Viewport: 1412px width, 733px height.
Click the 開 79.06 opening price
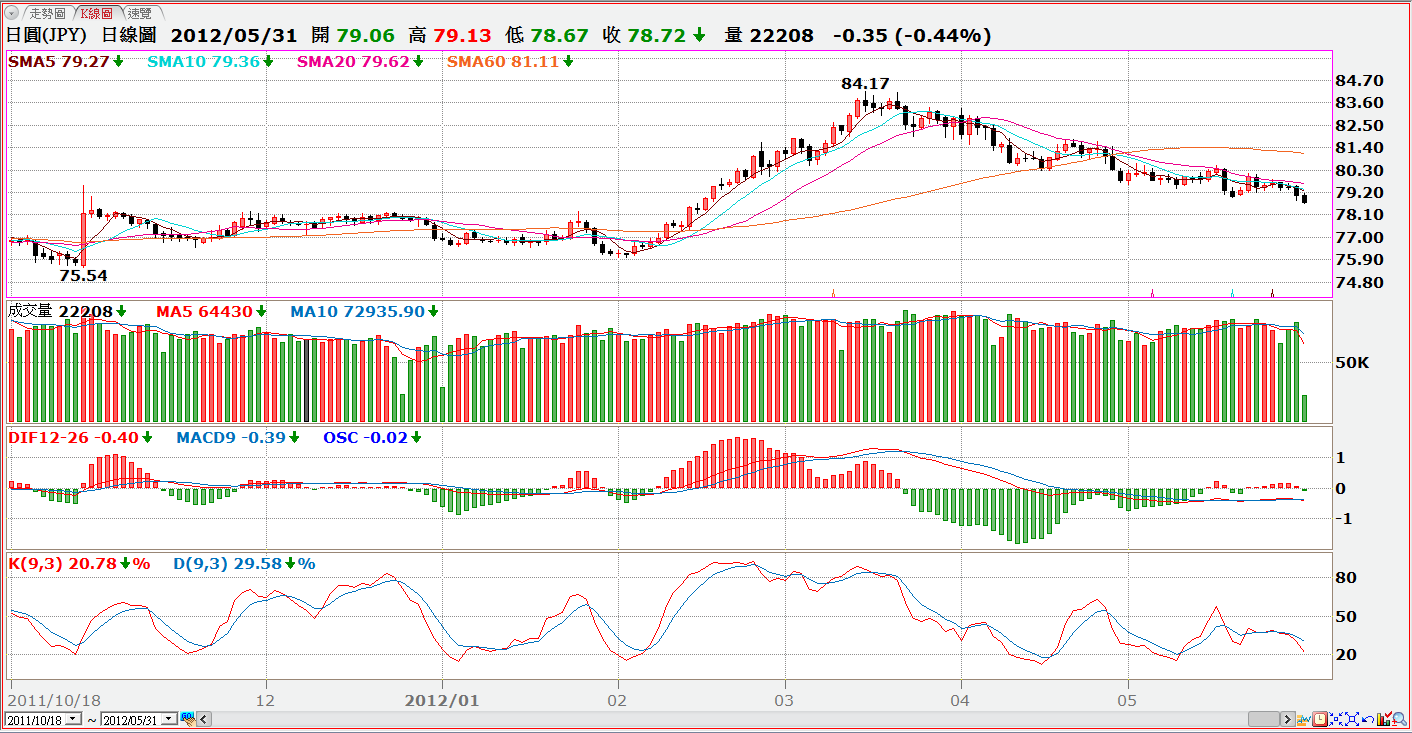point(352,35)
